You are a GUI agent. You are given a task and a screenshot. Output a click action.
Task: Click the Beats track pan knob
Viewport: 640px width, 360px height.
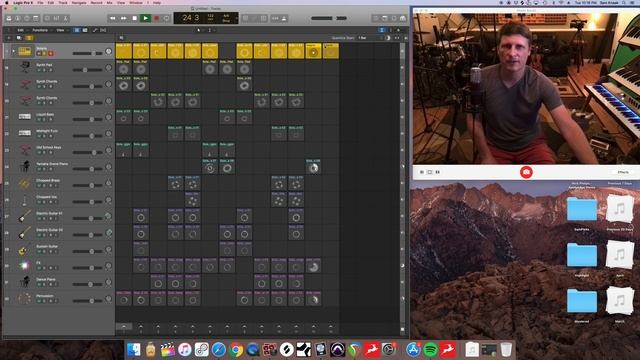coord(108,51)
